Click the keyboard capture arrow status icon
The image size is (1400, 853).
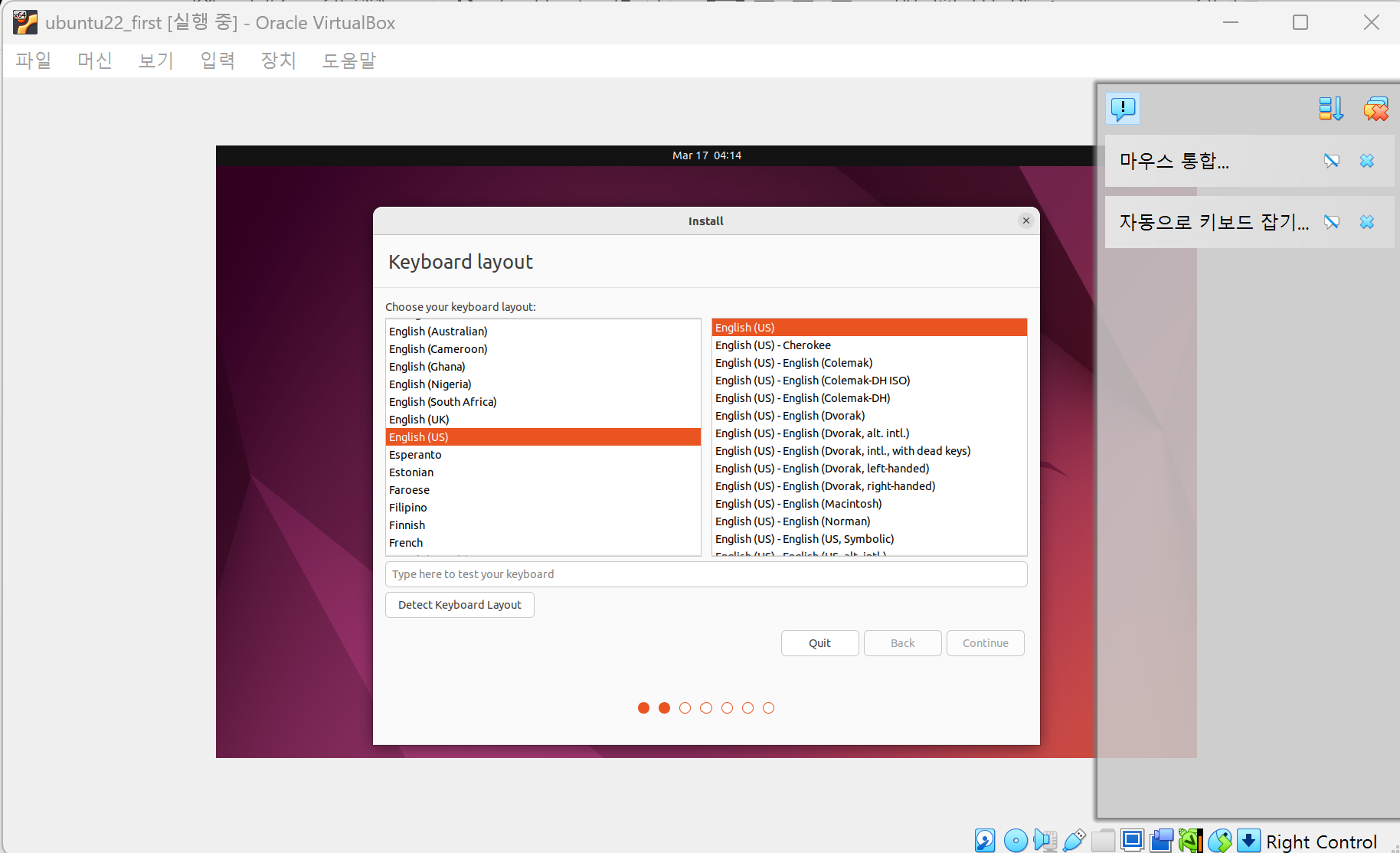point(1249,840)
